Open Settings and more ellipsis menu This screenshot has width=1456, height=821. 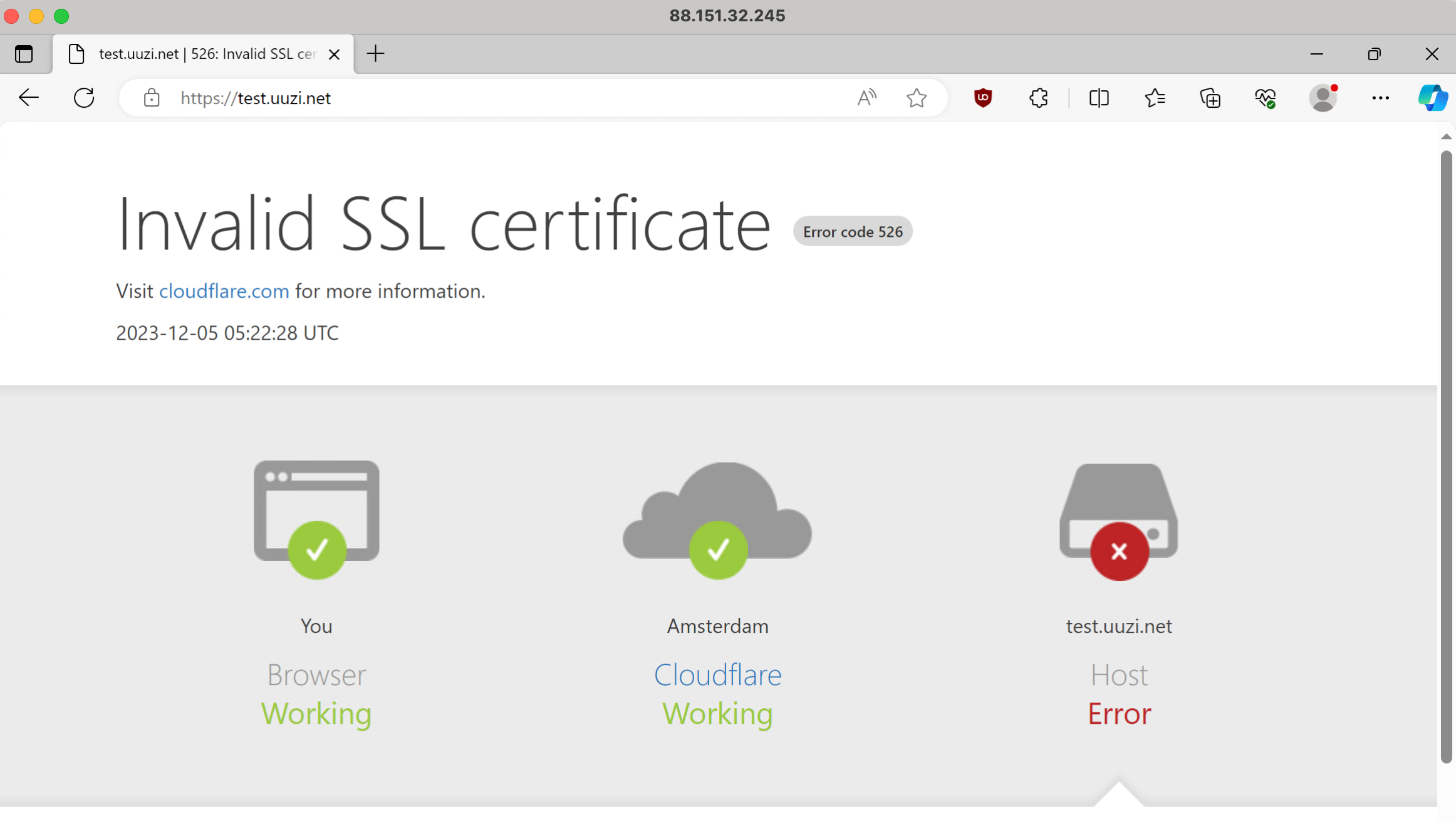pos(1381,98)
